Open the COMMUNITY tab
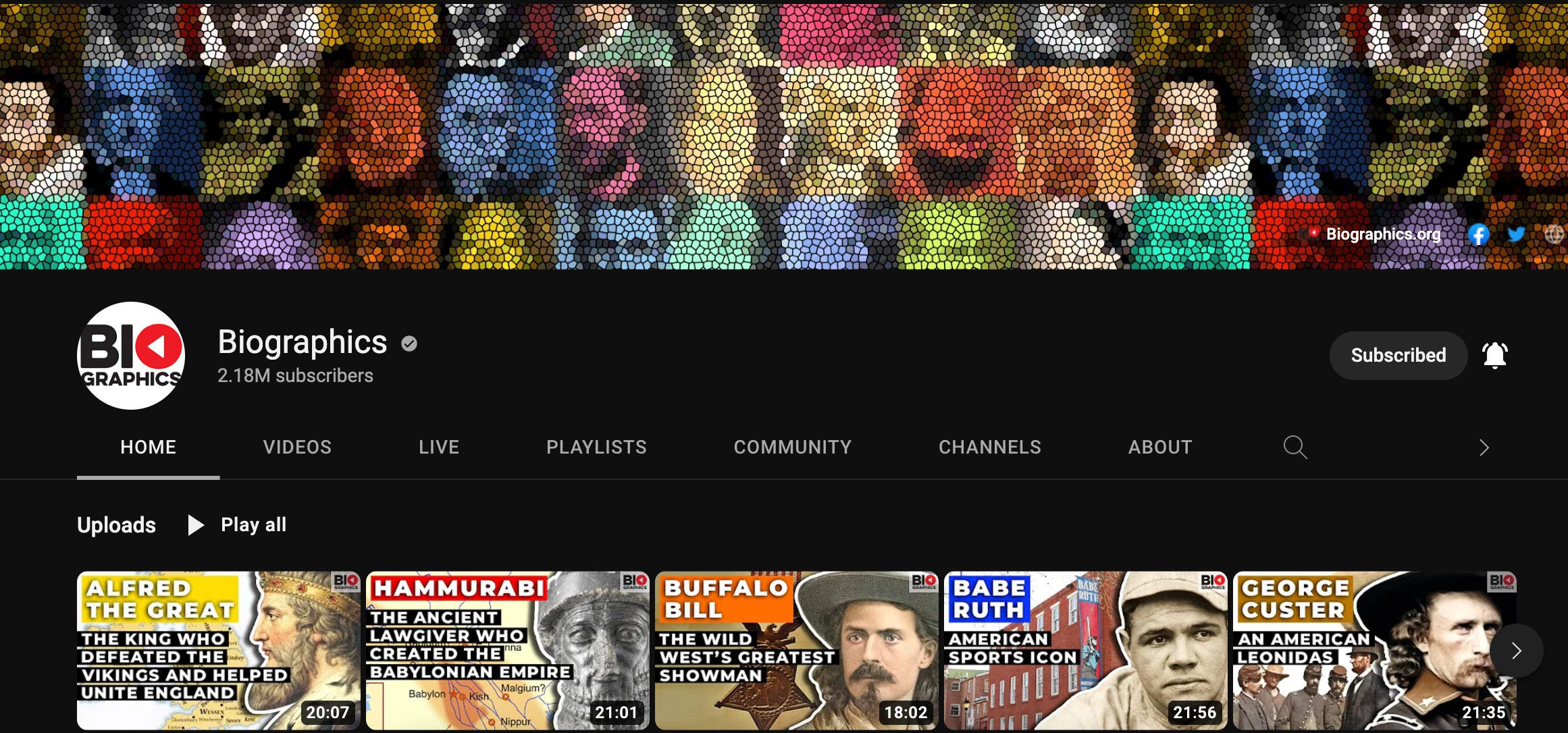1568x733 pixels. pos(793,447)
